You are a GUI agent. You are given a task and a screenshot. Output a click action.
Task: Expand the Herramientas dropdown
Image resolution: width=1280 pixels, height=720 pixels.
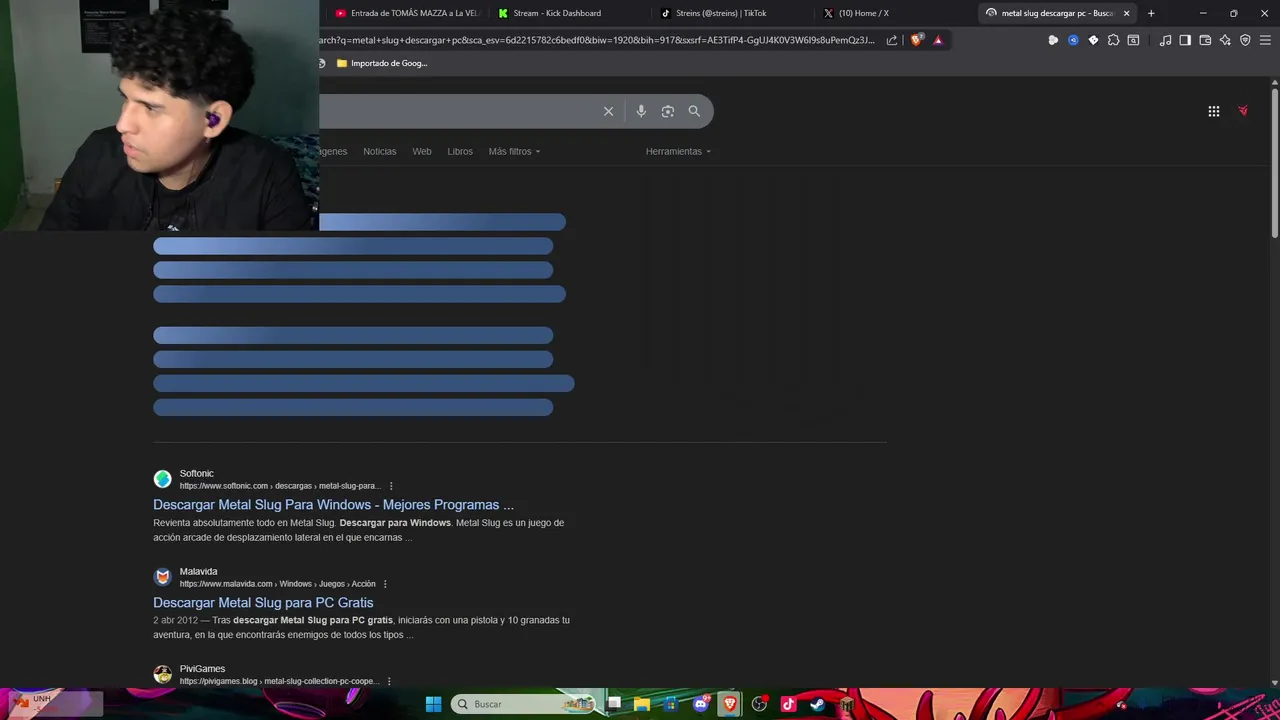coord(678,151)
